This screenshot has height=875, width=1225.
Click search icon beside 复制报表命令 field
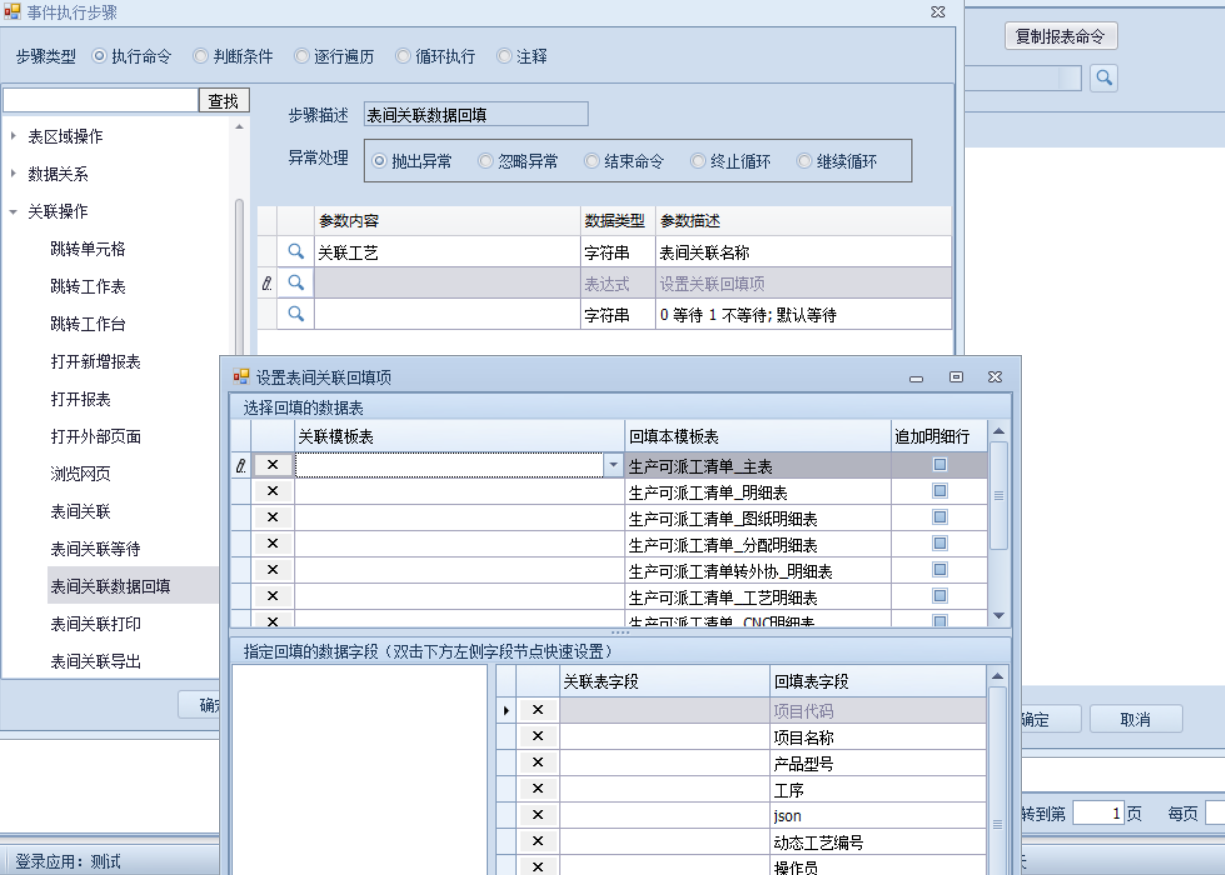(1103, 78)
